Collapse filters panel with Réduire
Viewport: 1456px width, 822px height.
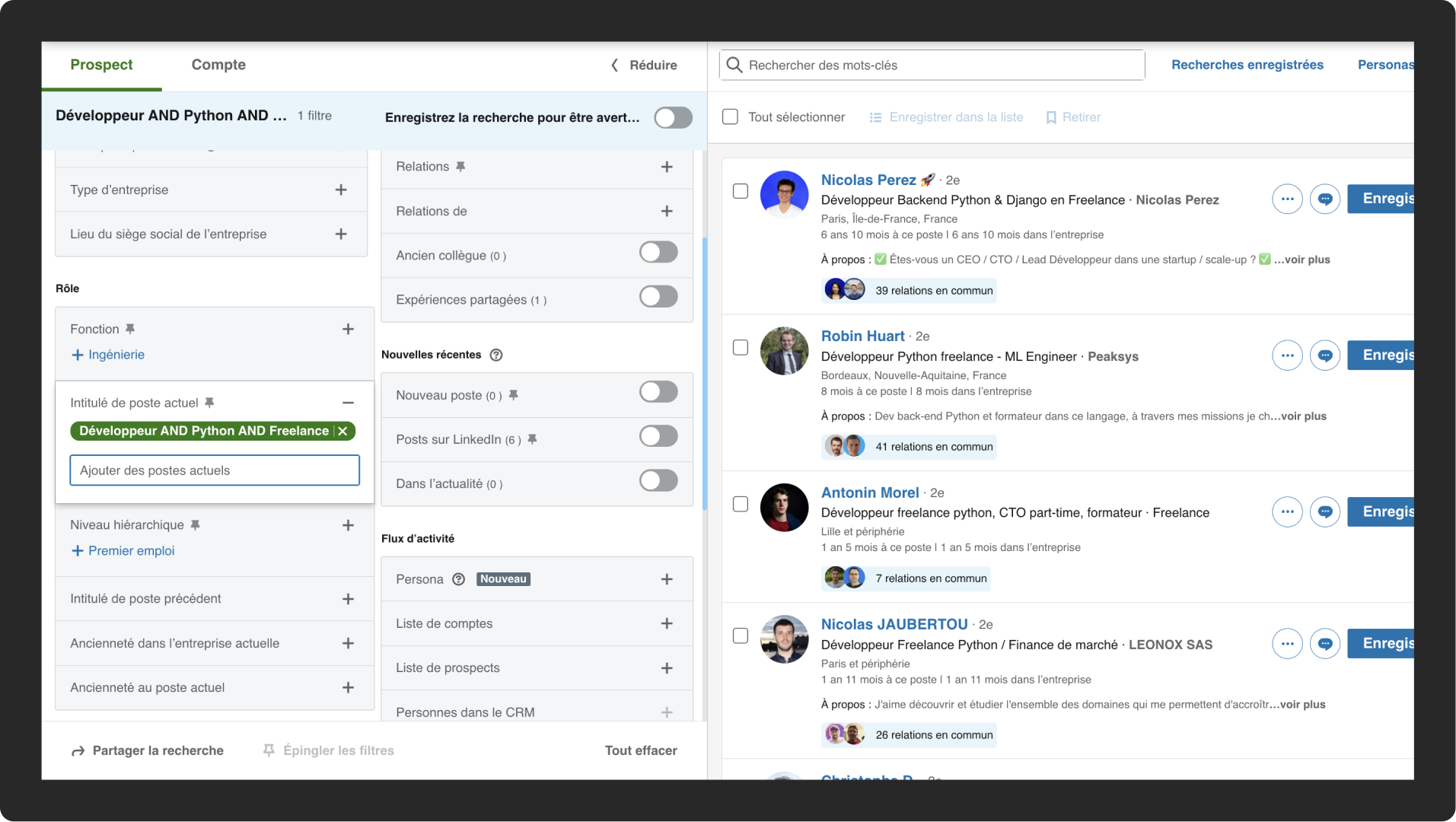click(x=644, y=65)
